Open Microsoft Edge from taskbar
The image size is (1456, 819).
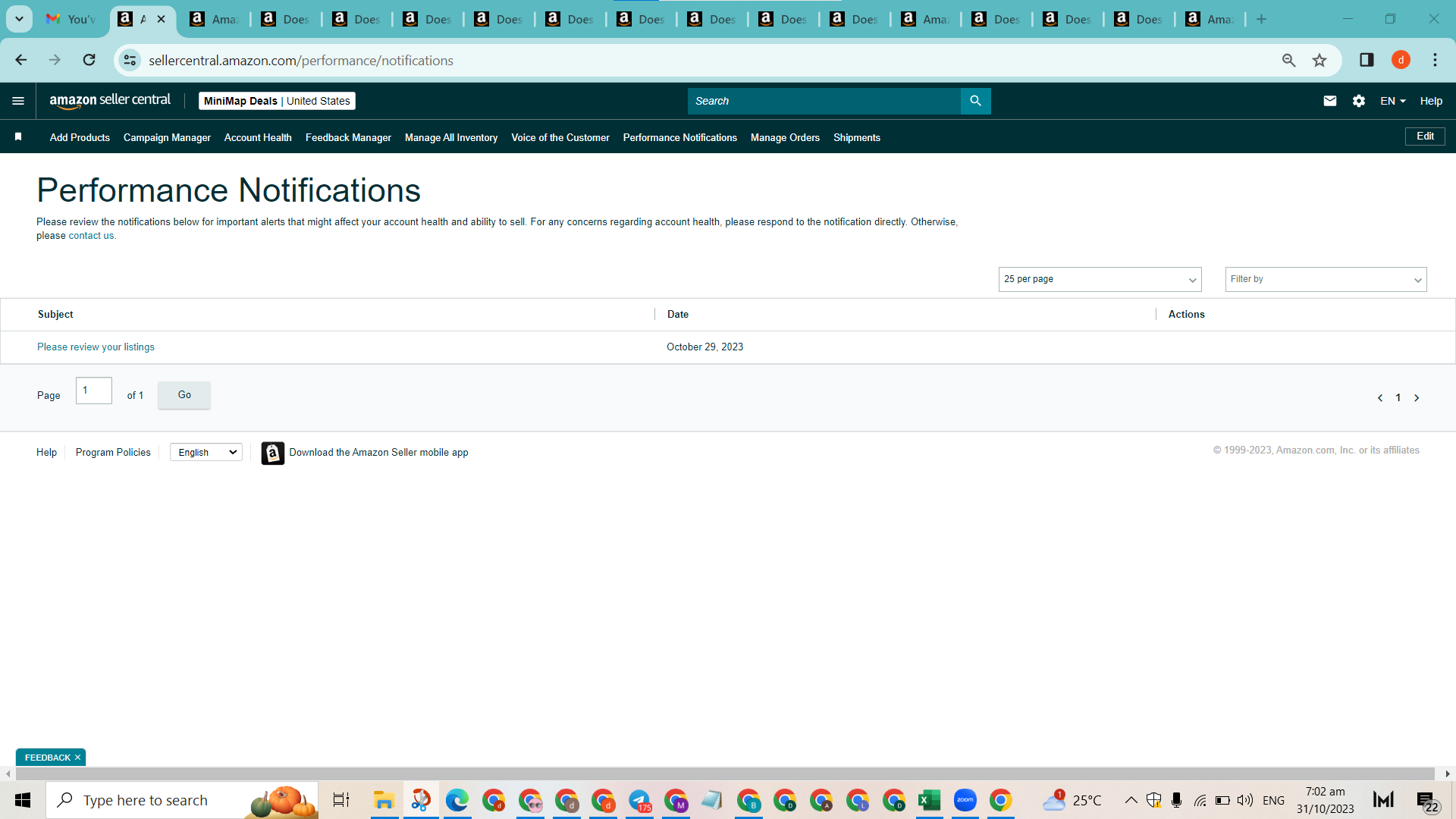(x=457, y=800)
